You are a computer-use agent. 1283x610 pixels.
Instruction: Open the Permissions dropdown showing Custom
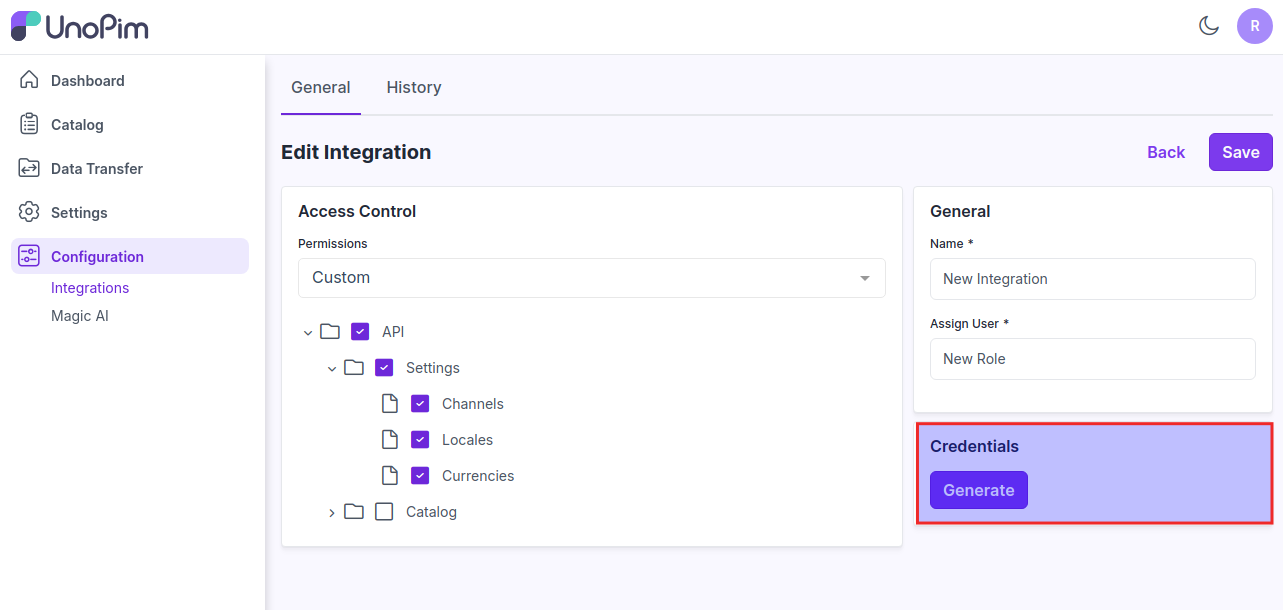(591, 278)
